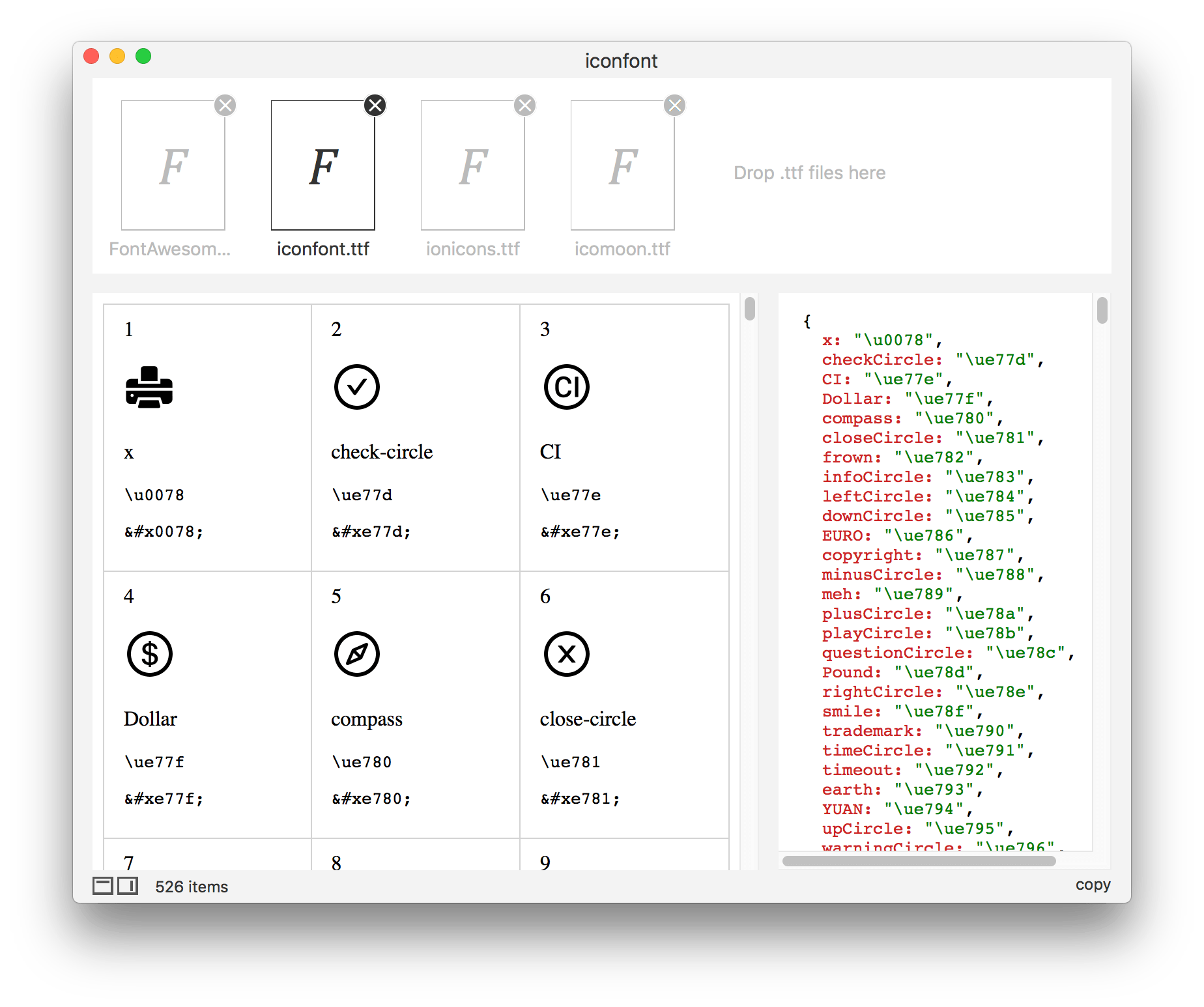Image resolution: width=1204 pixels, height=1007 pixels.
Task: Click the code panel horizontal scrollbar
Action: (919, 861)
